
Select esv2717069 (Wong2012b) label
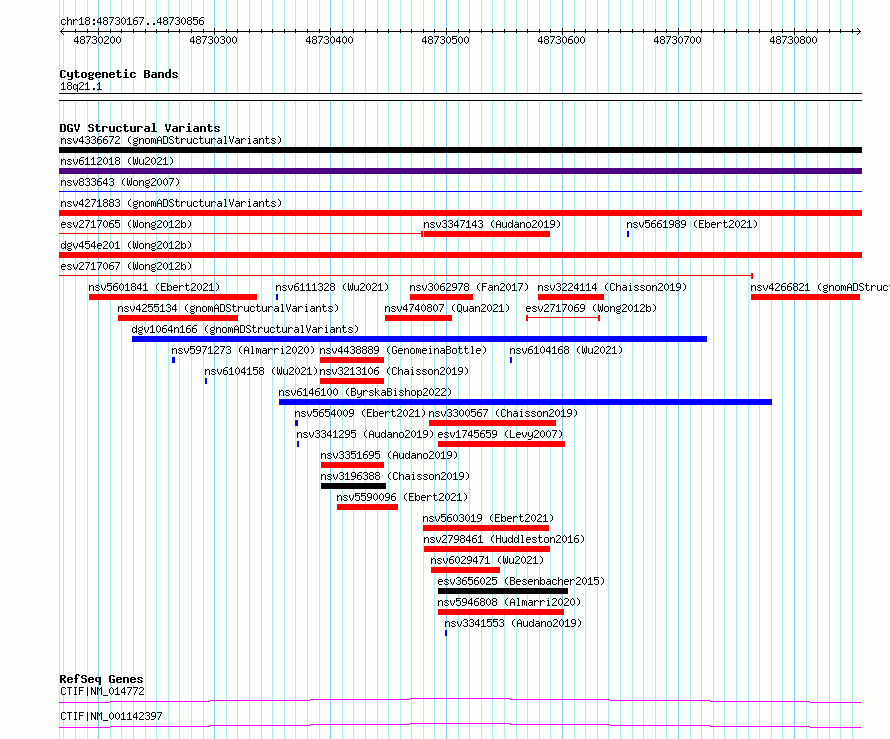coord(591,308)
